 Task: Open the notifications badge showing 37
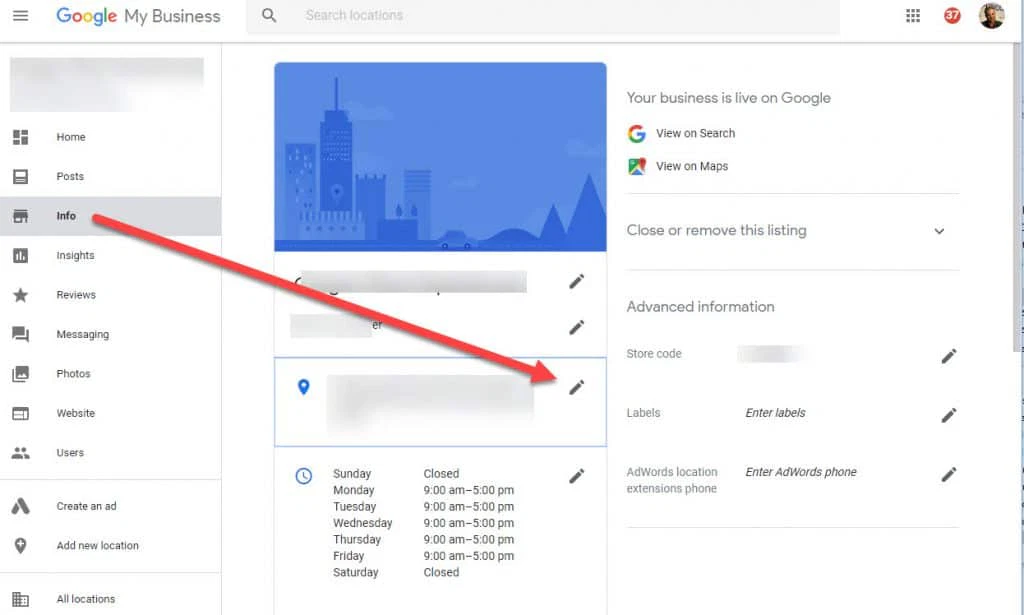tap(952, 16)
